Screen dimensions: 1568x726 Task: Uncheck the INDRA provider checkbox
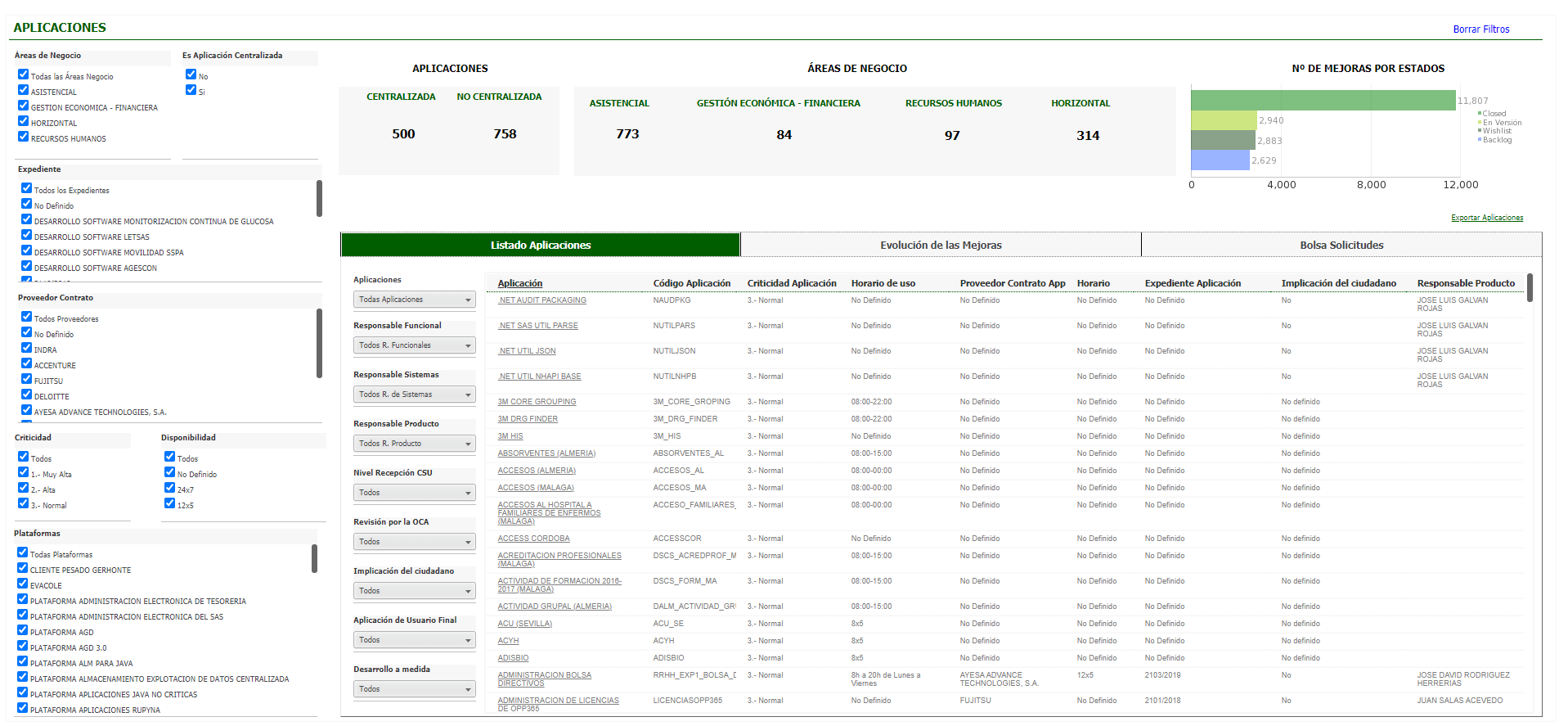click(x=26, y=348)
